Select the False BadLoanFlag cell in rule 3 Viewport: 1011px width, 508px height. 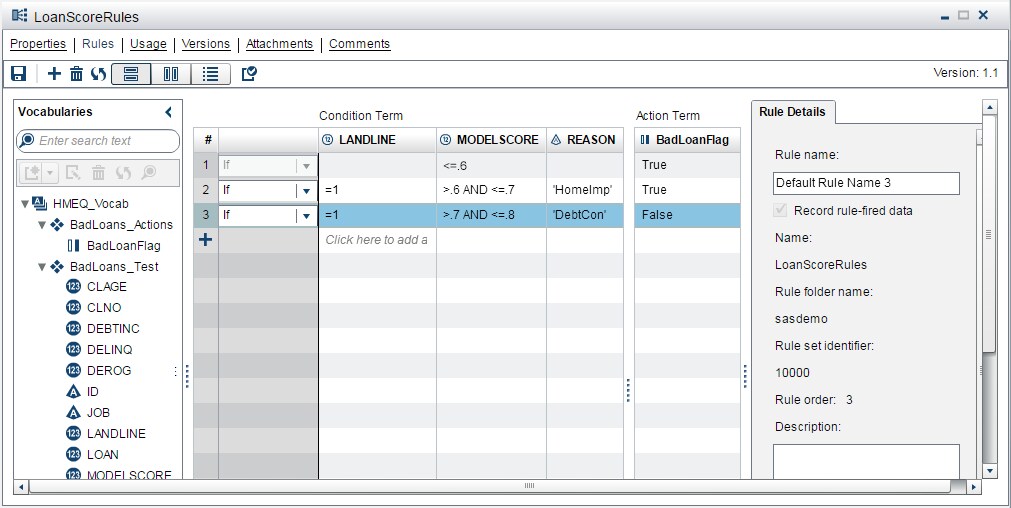click(687, 215)
